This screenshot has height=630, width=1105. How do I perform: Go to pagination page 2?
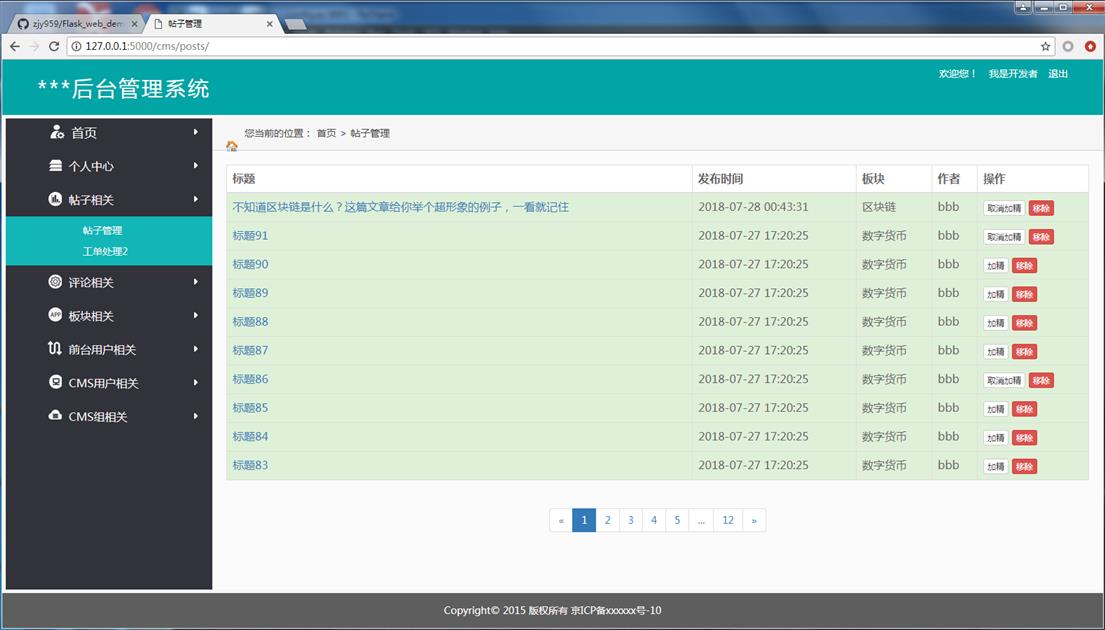[607, 520]
